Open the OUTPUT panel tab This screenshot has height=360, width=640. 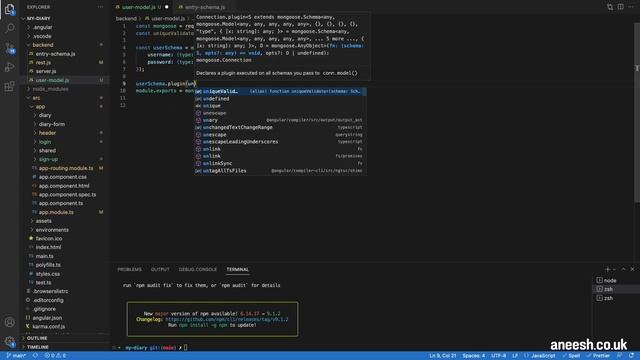pos(160,269)
